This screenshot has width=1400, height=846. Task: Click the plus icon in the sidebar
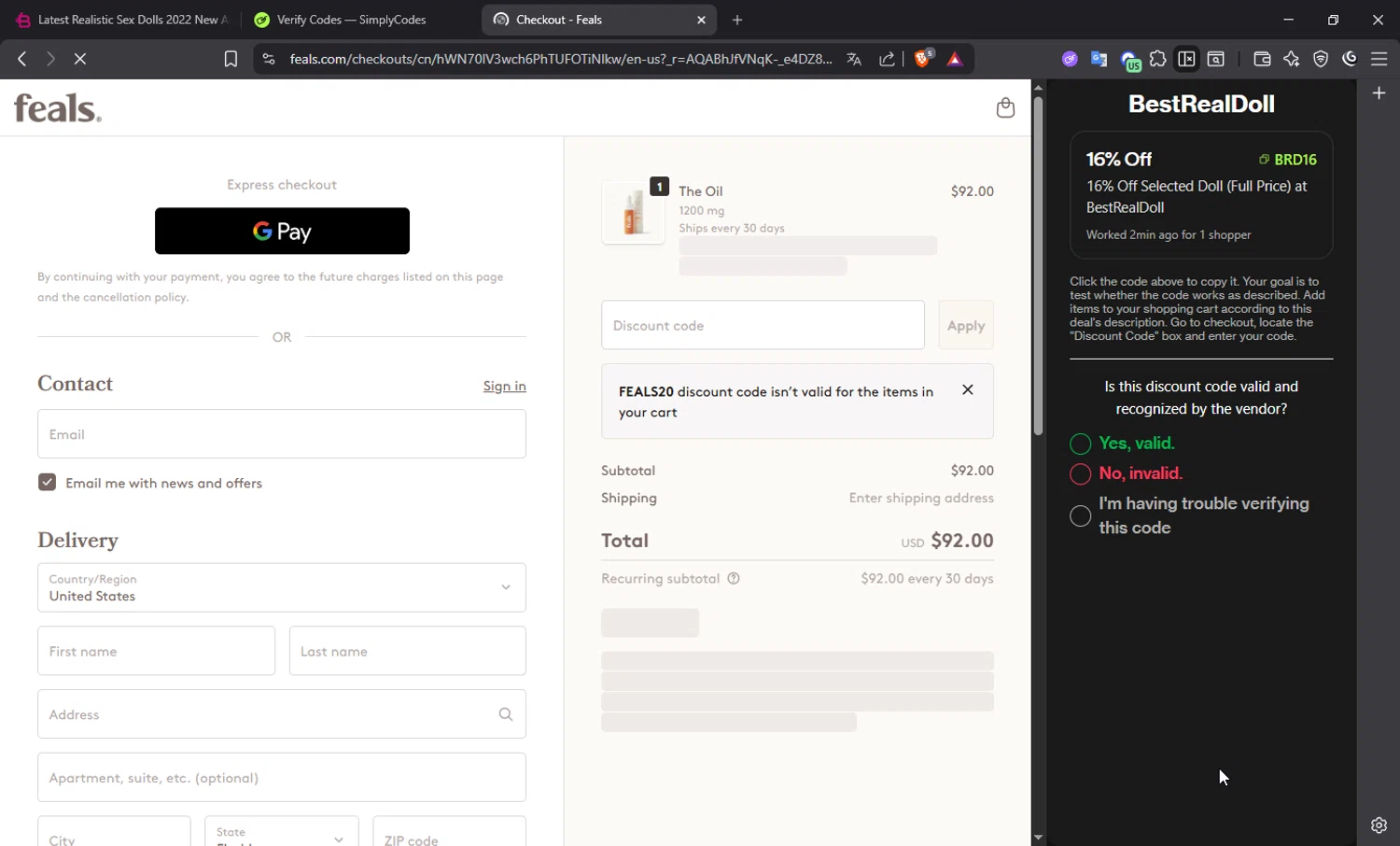pyautogui.click(x=1379, y=93)
